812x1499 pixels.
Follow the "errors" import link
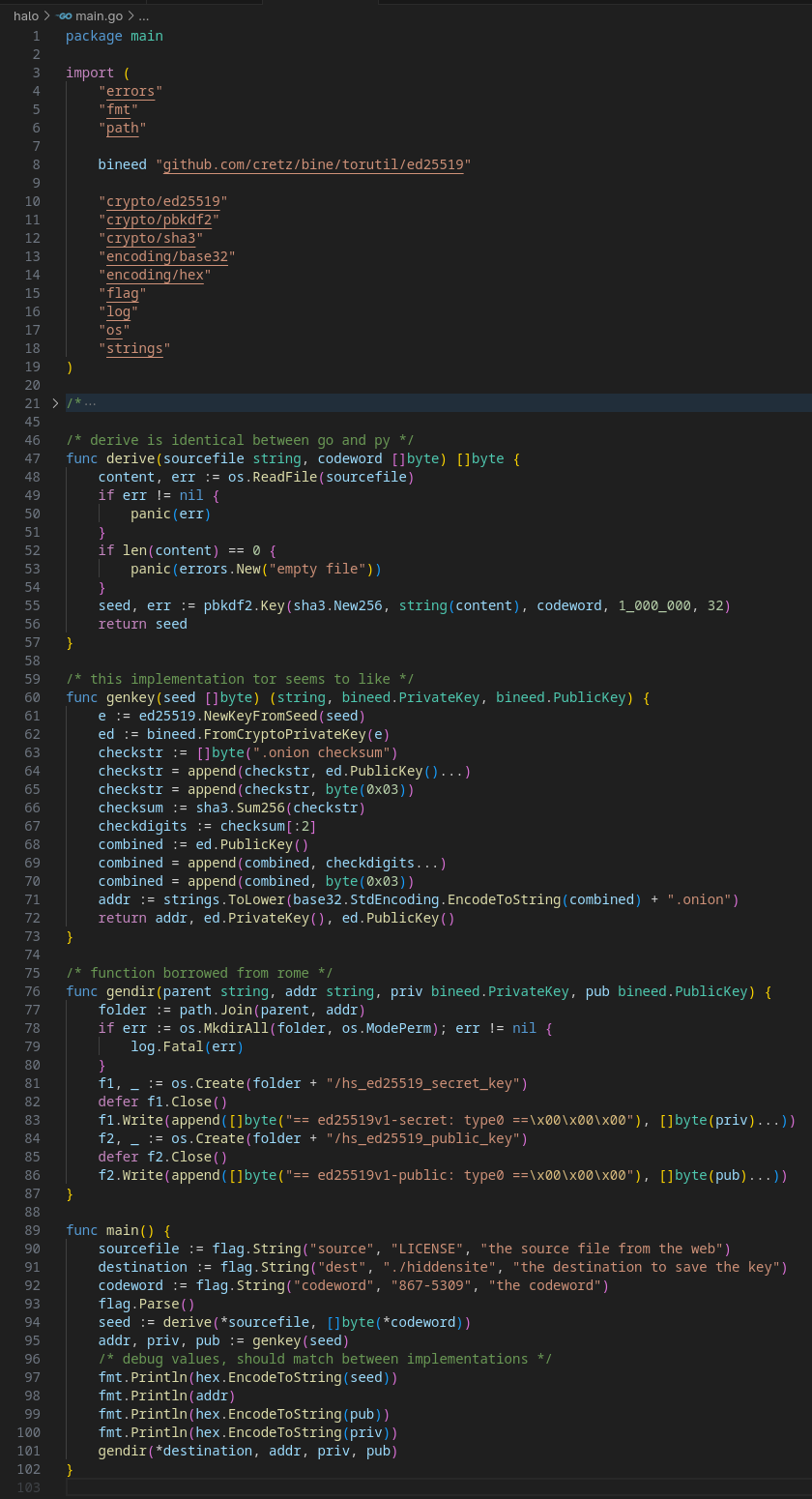click(x=130, y=91)
